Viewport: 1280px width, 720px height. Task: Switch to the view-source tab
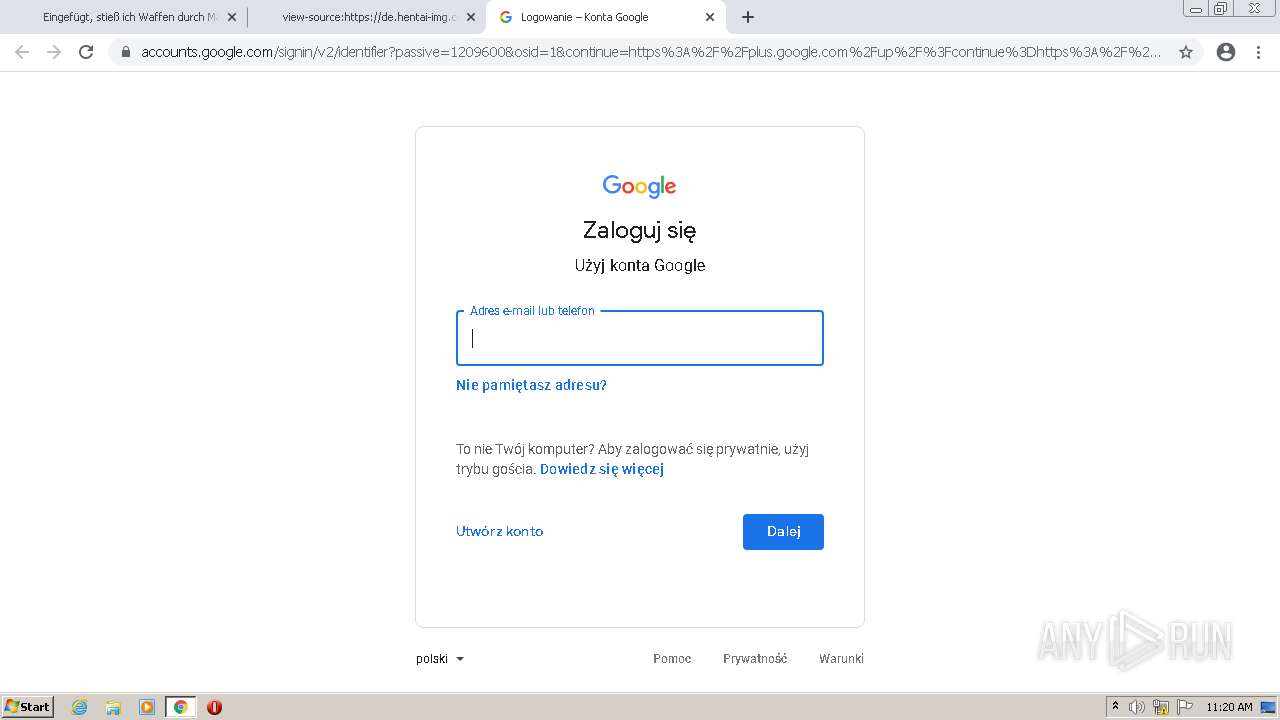(366, 17)
